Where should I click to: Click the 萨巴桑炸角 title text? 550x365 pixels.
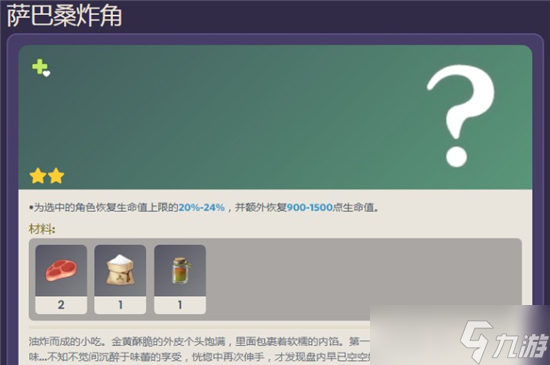(65, 16)
